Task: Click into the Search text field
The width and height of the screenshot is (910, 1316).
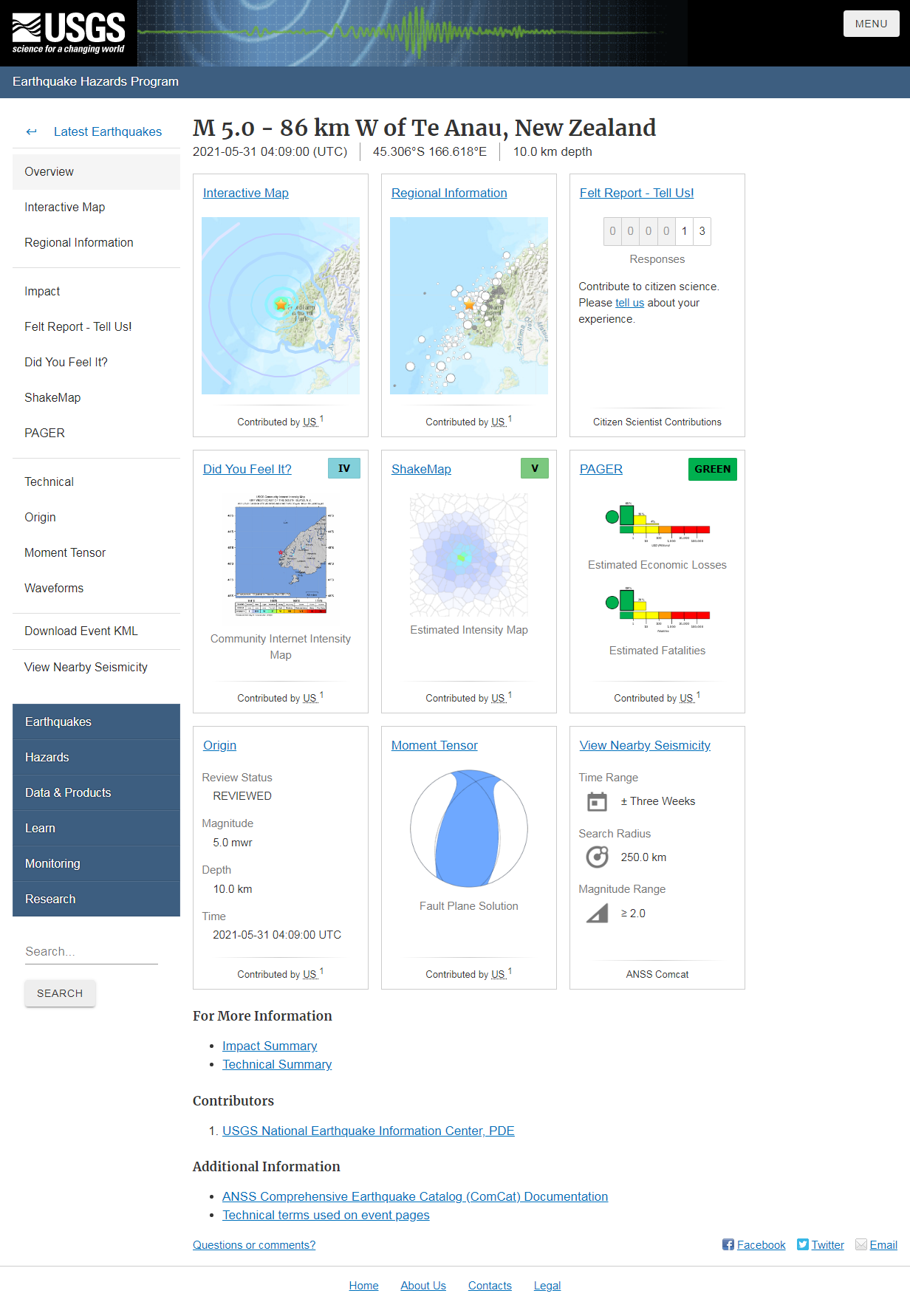Action: pyautogui.click(x=92, y=952)
